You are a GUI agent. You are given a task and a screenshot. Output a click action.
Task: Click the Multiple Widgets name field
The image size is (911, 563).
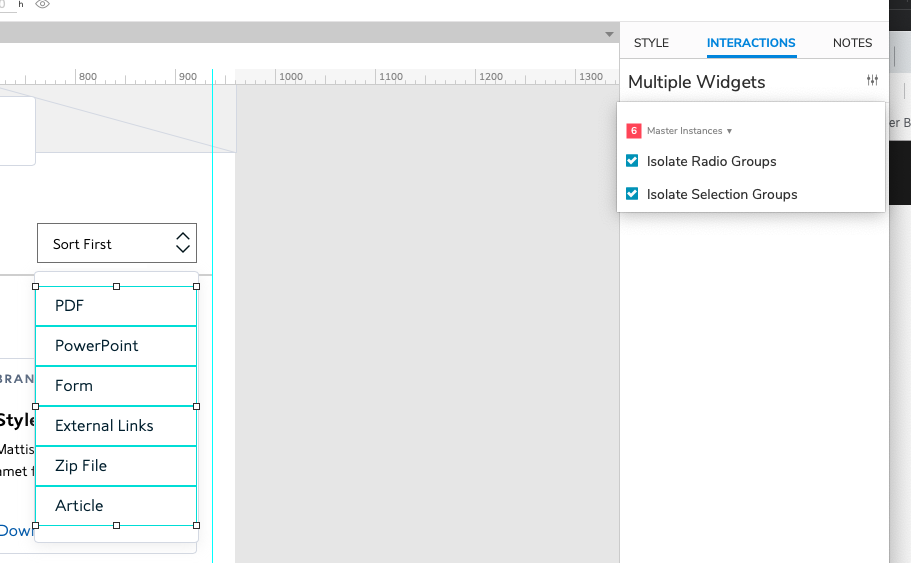(x=740, y=82)
